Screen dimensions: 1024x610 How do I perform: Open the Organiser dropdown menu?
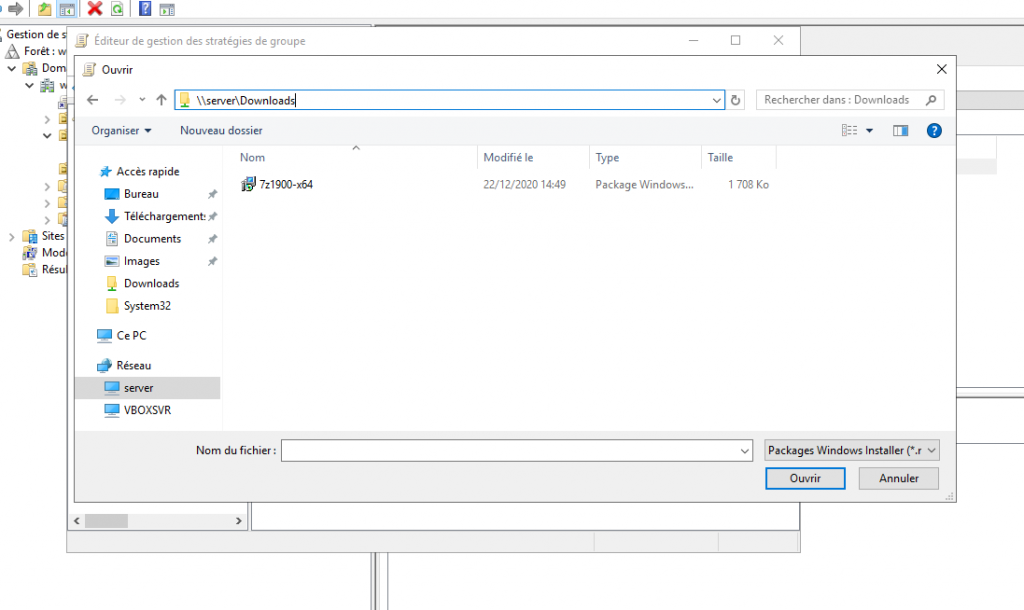[x=121, y=130]
